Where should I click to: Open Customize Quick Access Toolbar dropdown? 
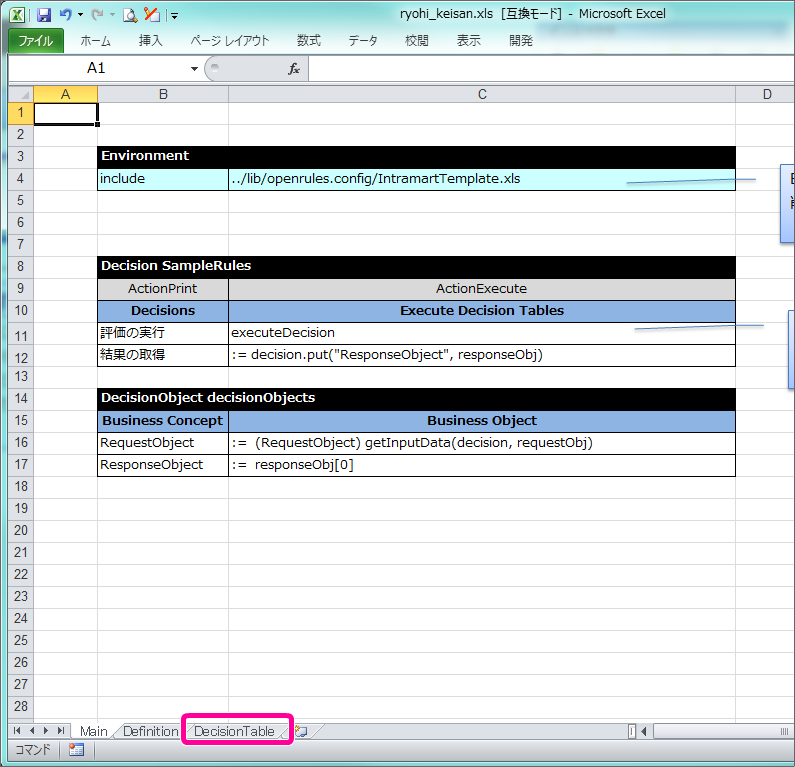pyautogui.click(x=174, y=15)
